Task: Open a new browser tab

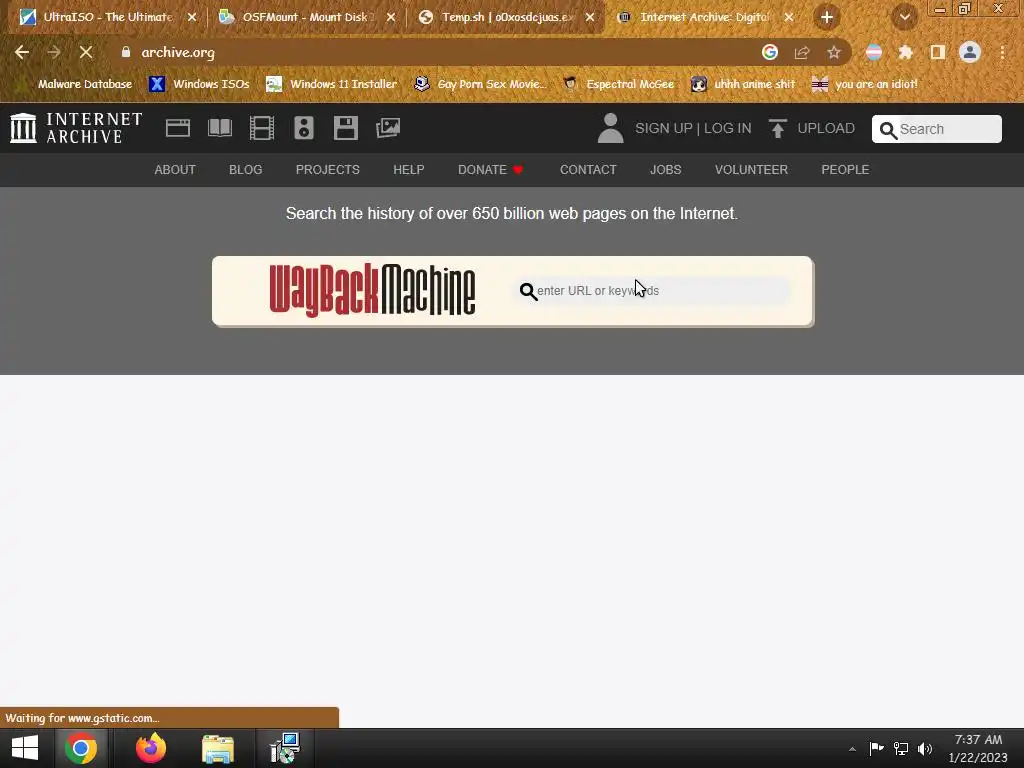Action: 827,17
